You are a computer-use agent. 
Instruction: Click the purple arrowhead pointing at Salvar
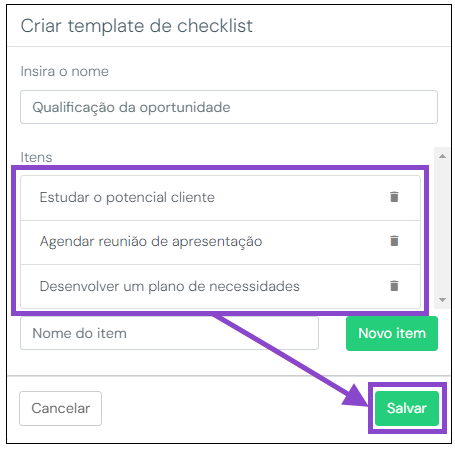(x=357, y=396)
